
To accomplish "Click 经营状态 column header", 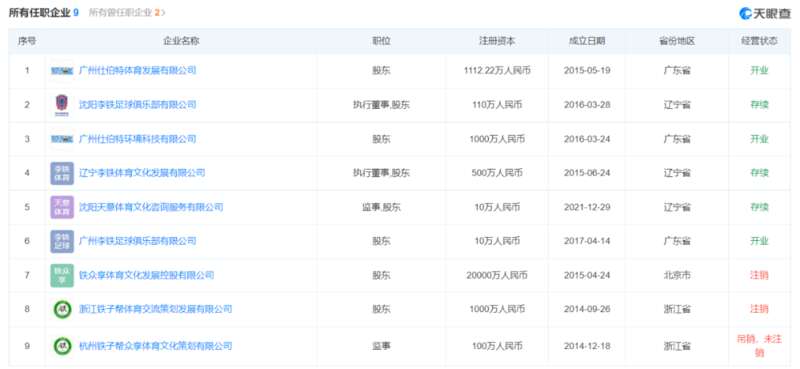I will (x=759, y=41).
